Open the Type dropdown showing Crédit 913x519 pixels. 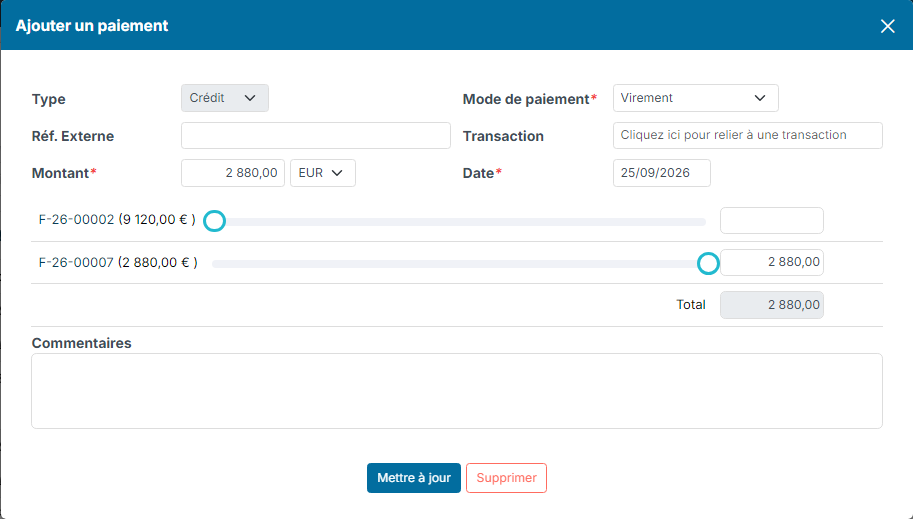coord(225,98)
